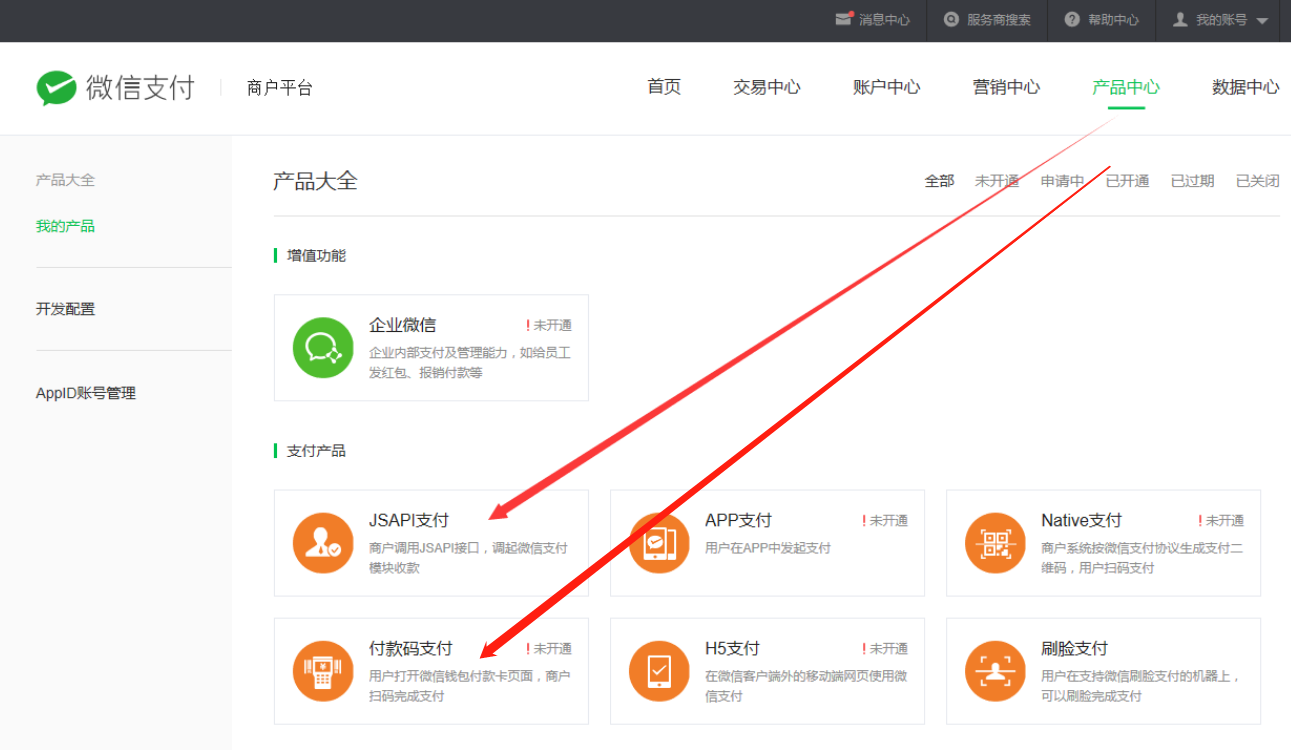
Task: Click the JSAPI支付 orange icon
Action: 323,543
